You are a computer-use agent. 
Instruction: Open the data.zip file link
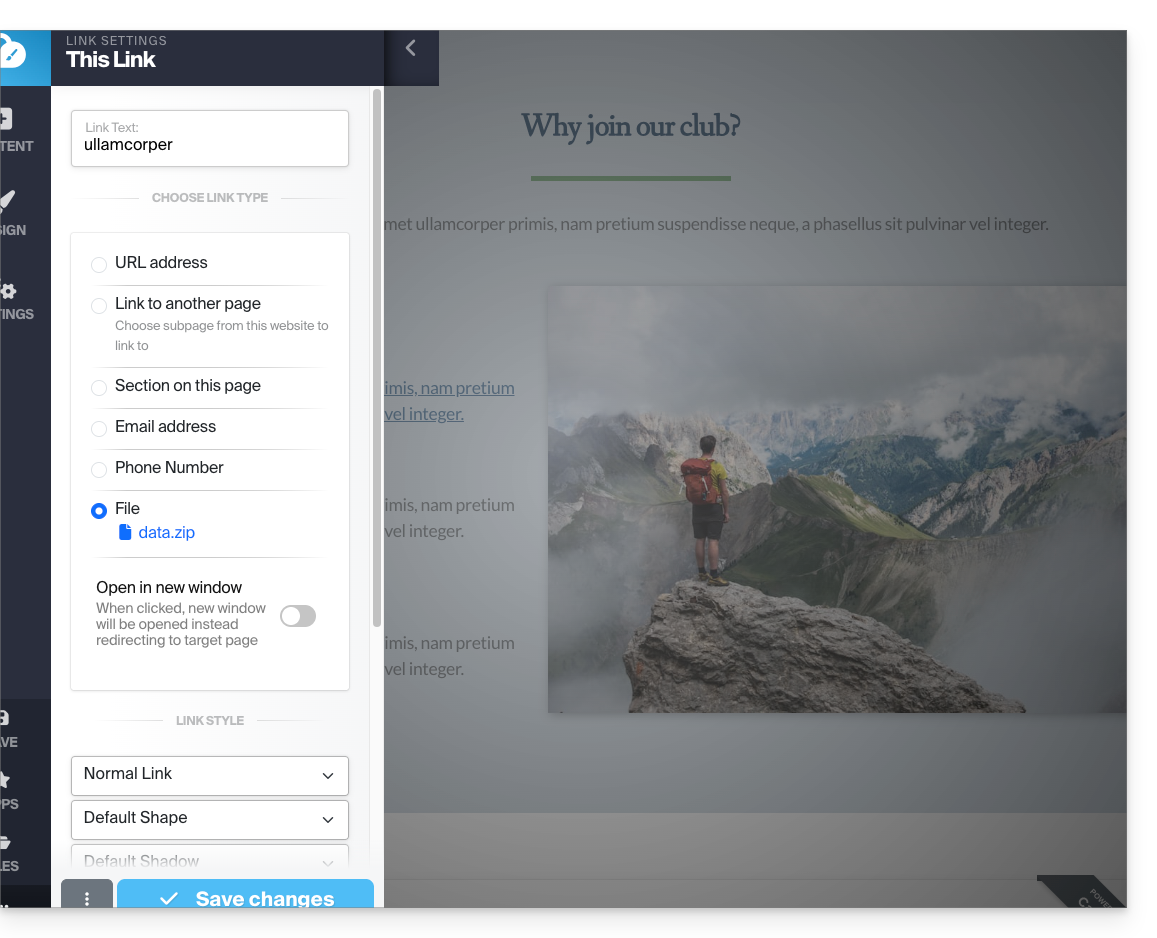(166, 533)
